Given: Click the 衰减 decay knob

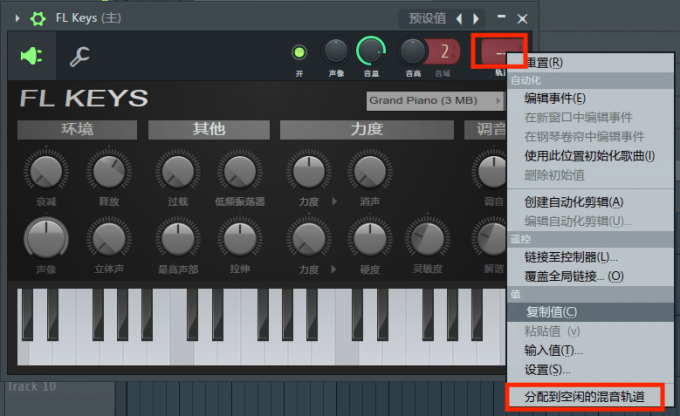Looking at the screenshot, I should (45, 172).
